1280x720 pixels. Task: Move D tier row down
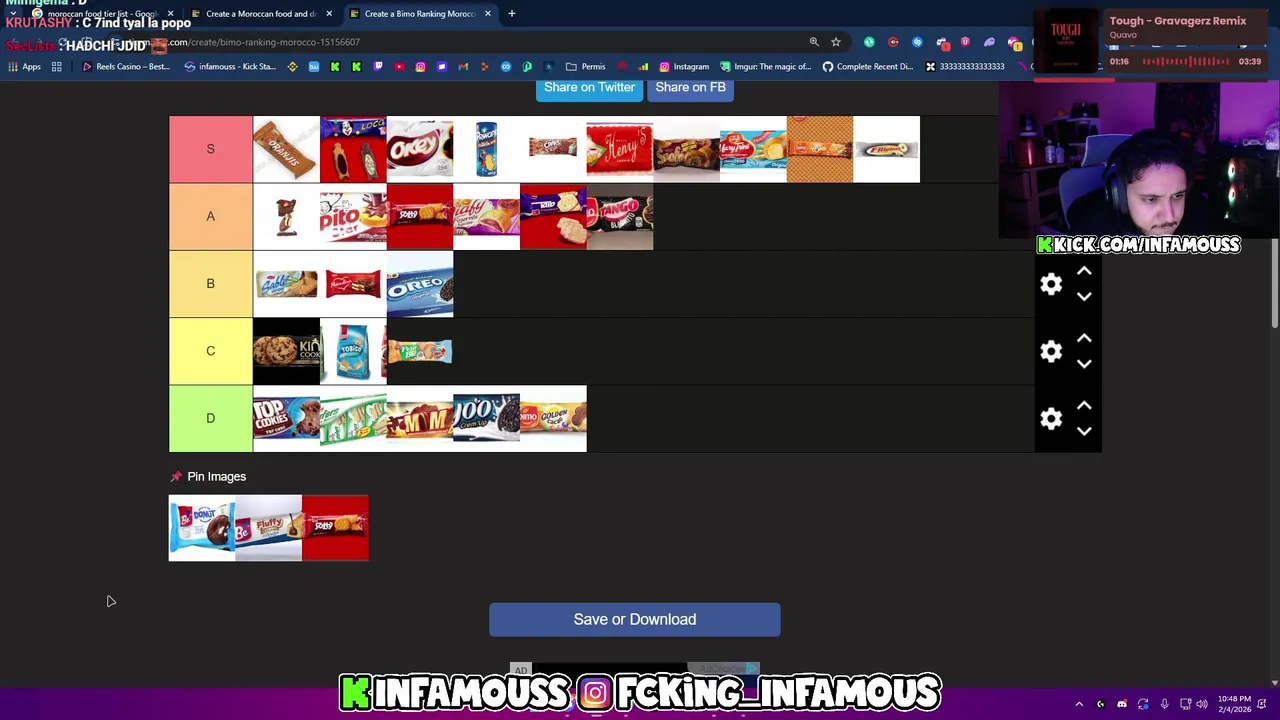1084,431
